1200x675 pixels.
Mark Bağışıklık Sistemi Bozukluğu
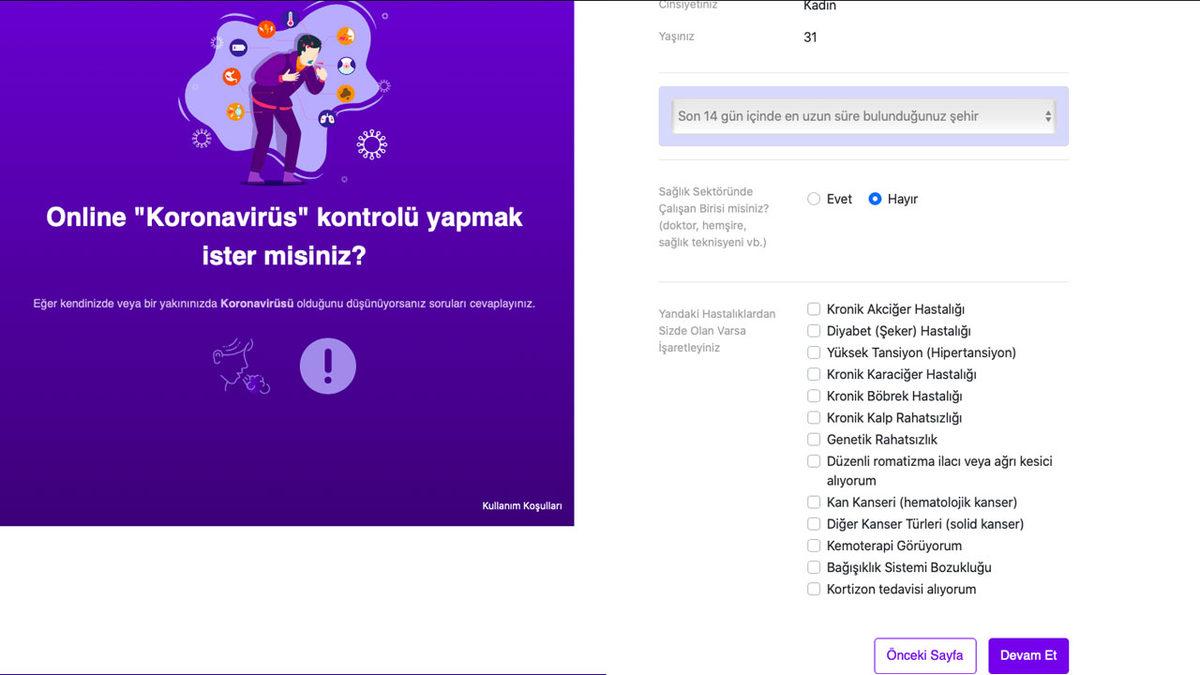tap(814, 567)
